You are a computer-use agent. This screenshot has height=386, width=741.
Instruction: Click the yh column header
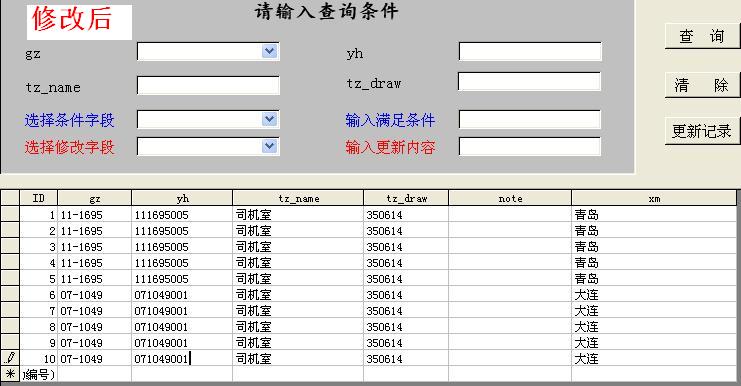[x=182, y=198]
